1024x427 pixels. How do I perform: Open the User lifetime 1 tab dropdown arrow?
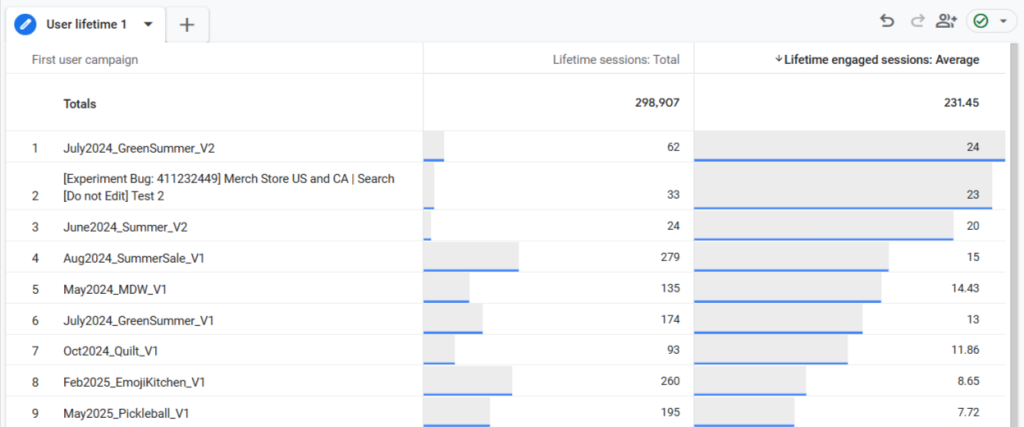[149, 24]
